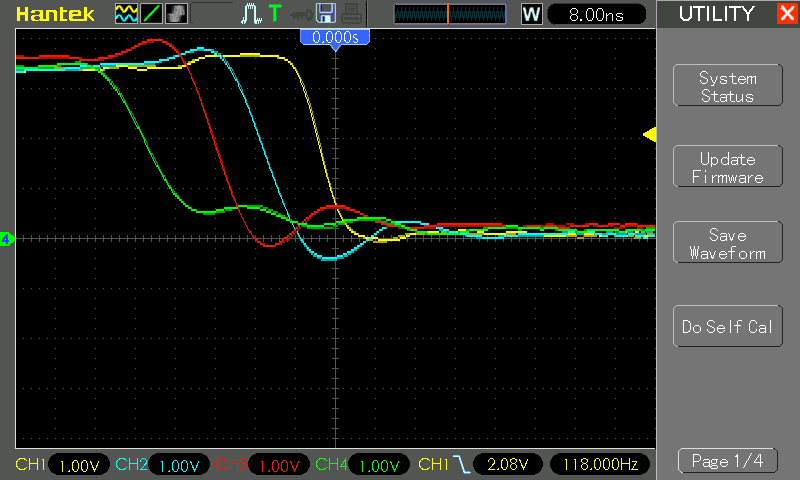This screenshot has width=800, height=480.
Task: Choose the Save Waveform button
Action: point(728,243)
